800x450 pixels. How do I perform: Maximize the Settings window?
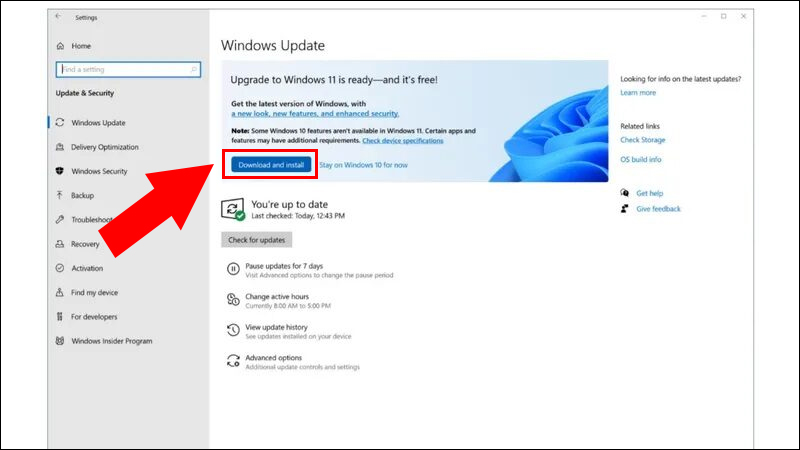(x=723, y=16)
